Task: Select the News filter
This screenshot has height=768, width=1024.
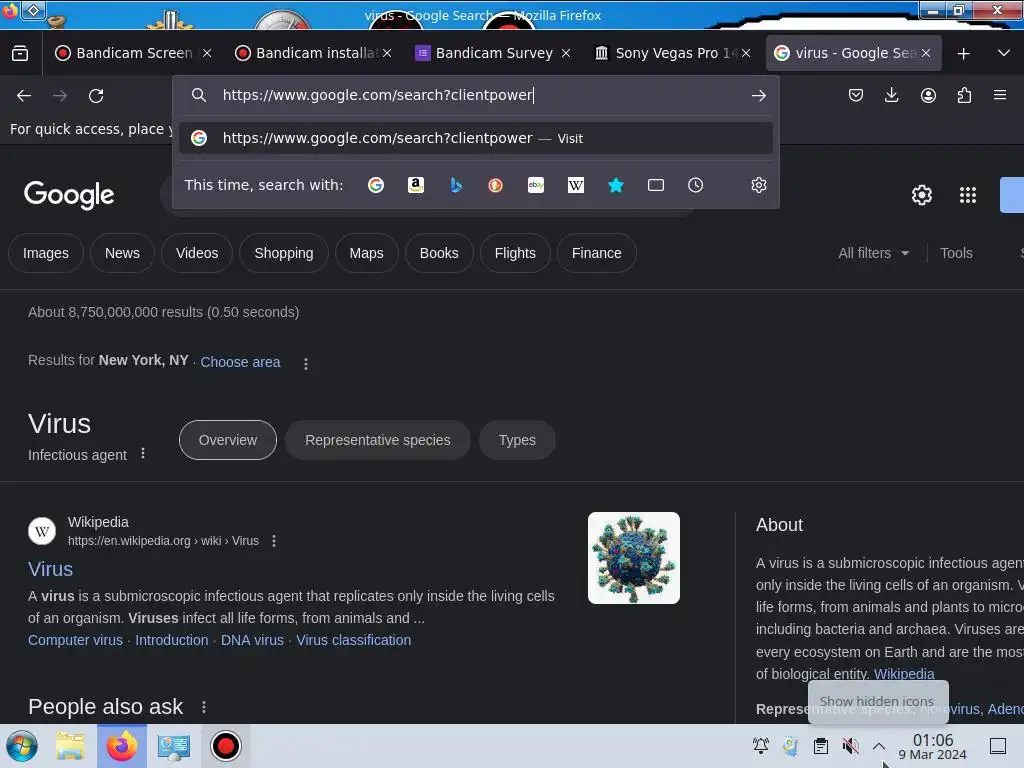Action: 122,253
